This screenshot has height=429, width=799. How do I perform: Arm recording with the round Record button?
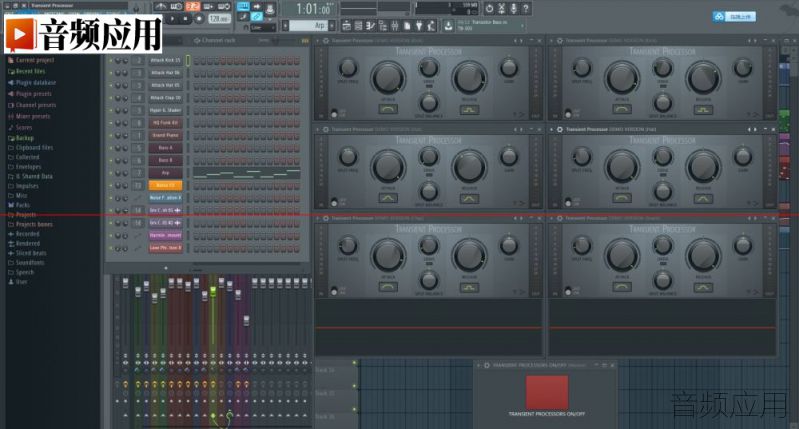[x=199, y=19]
